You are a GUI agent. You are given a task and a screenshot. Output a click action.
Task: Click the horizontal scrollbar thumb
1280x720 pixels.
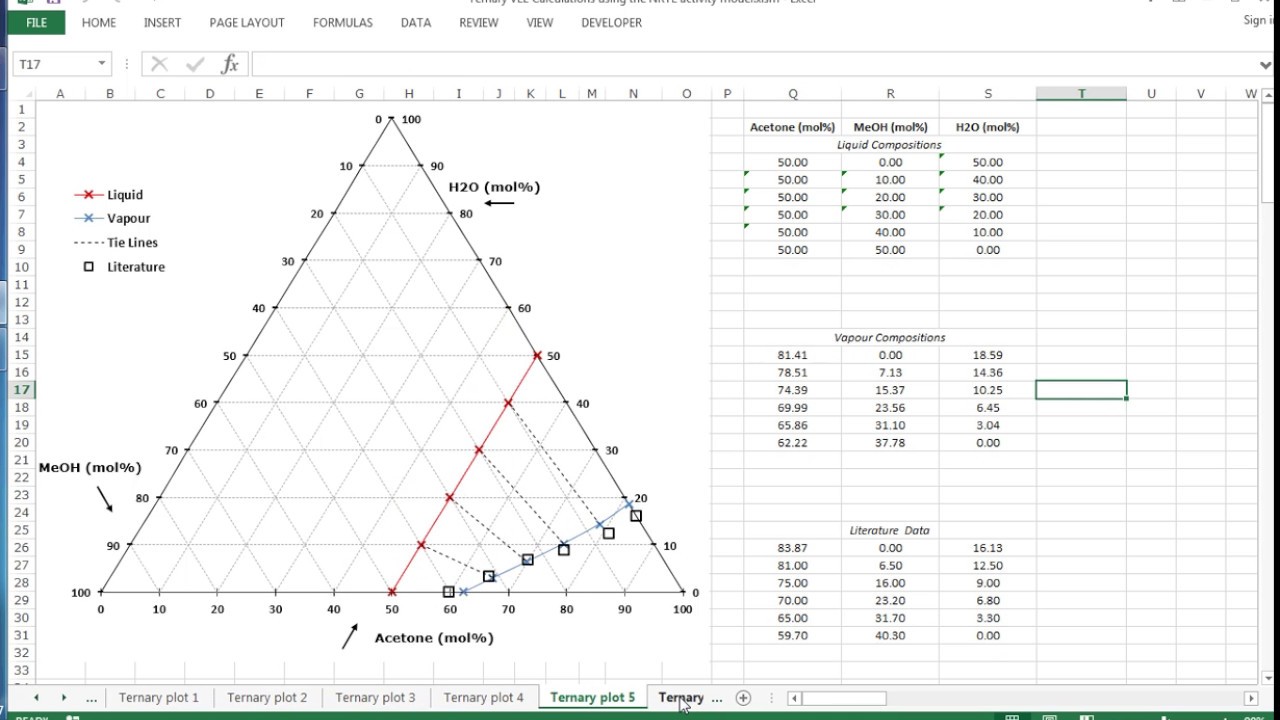click(844, 699)
